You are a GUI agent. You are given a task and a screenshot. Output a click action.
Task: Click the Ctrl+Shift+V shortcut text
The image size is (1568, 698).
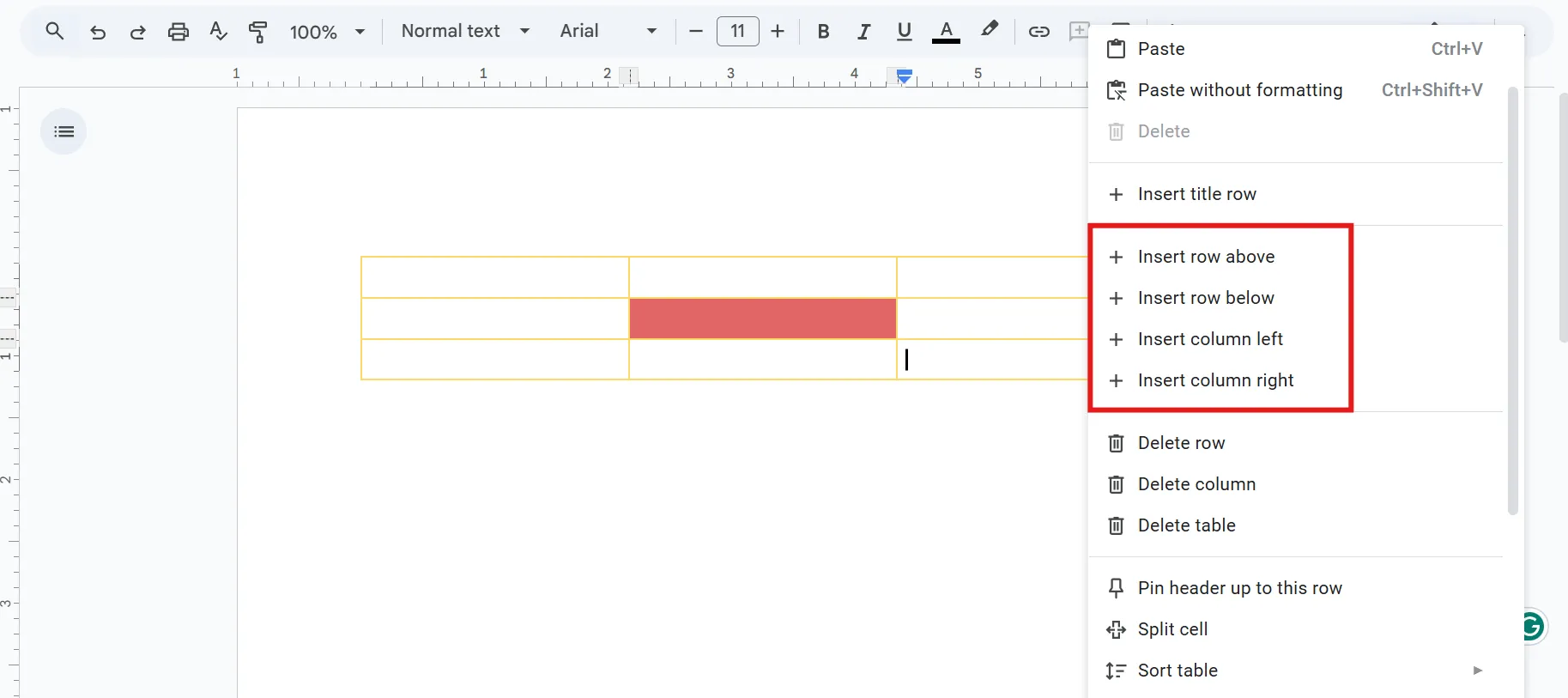tap(1432, 90)
